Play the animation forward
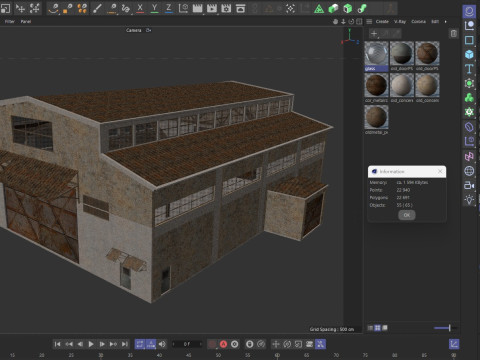Viewport: 480px width, 360px height. pos(91,344)
